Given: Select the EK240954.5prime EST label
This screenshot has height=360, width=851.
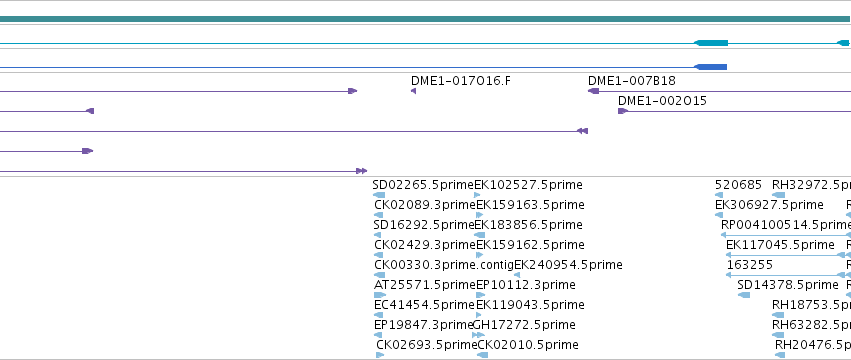Looking at the screenshot, I should (568, 265).
